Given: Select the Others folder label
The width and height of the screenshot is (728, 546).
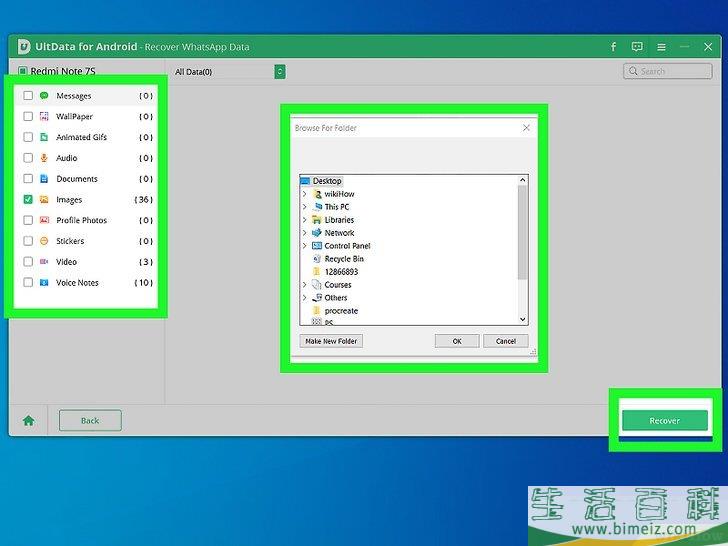Looking at the screenshot, I should tap(336, 298).
